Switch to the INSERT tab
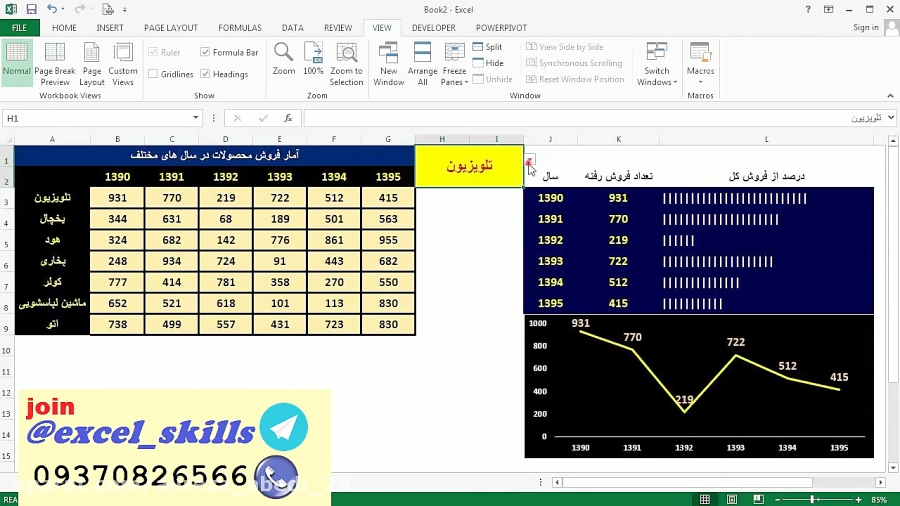900x506 pixels. (110, 28)
